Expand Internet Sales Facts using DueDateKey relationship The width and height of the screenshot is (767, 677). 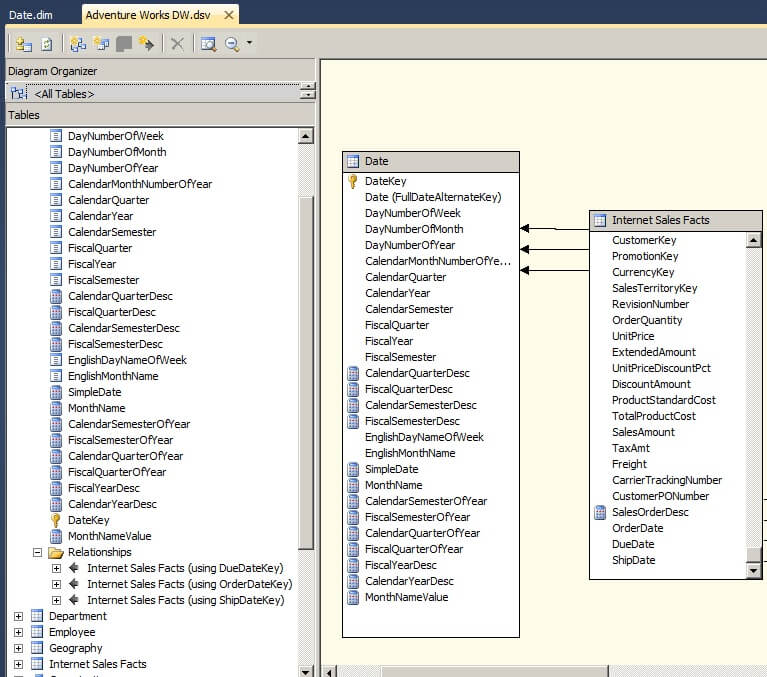[x=56, y=568]
